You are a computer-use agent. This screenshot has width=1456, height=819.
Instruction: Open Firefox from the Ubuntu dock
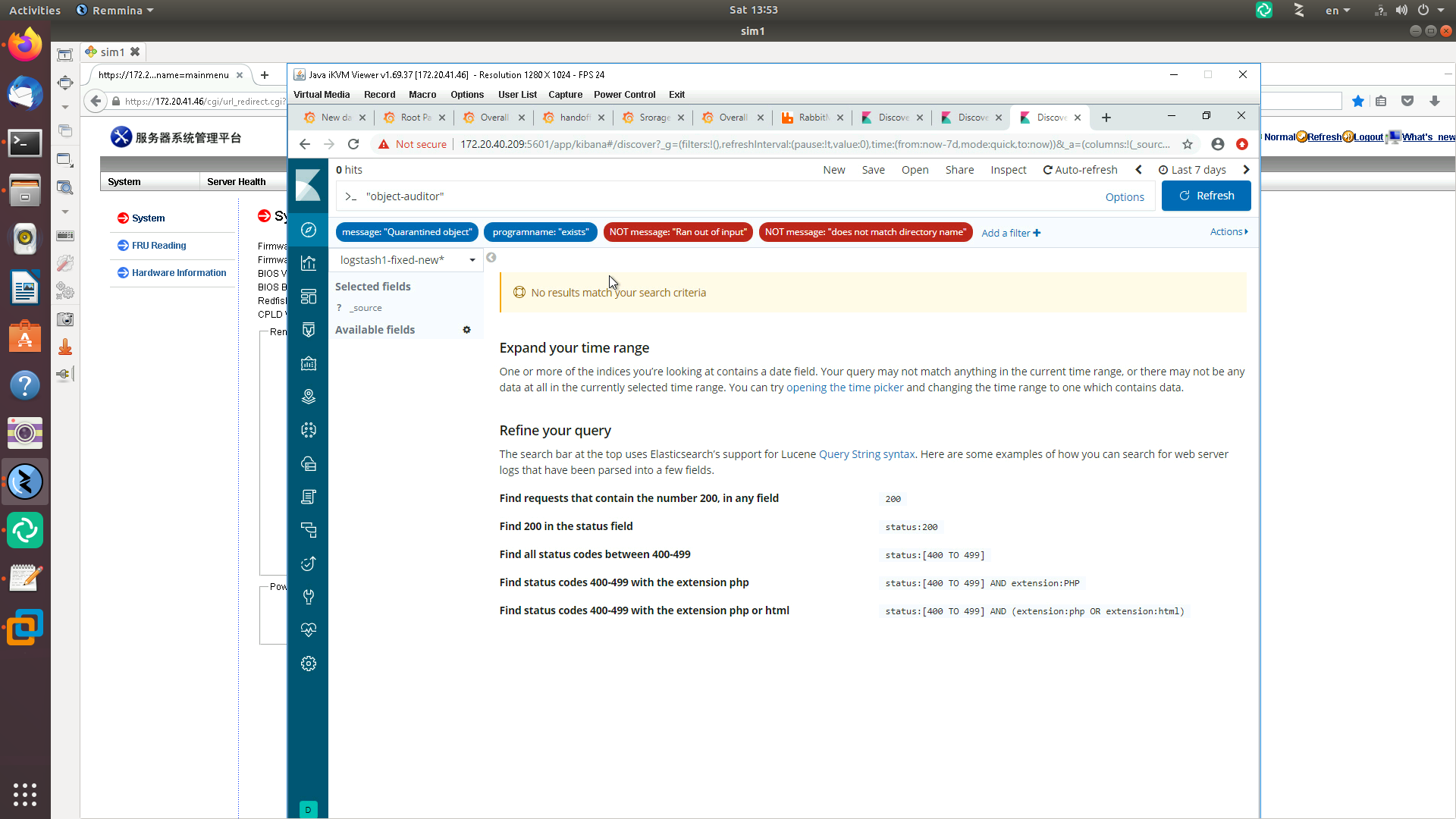point(25,45)
